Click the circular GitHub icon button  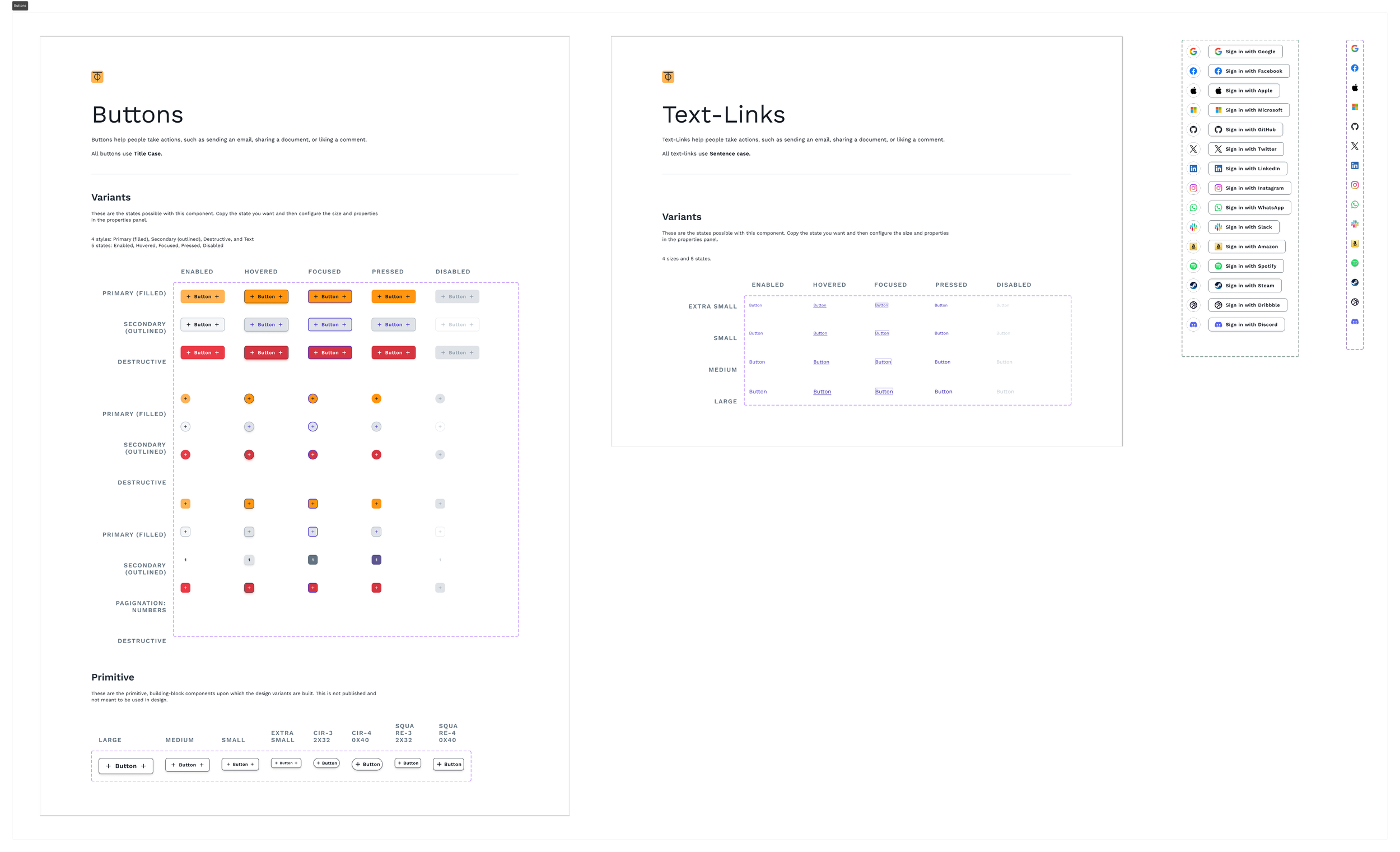pyautogui.click(x=1193, y=129)
